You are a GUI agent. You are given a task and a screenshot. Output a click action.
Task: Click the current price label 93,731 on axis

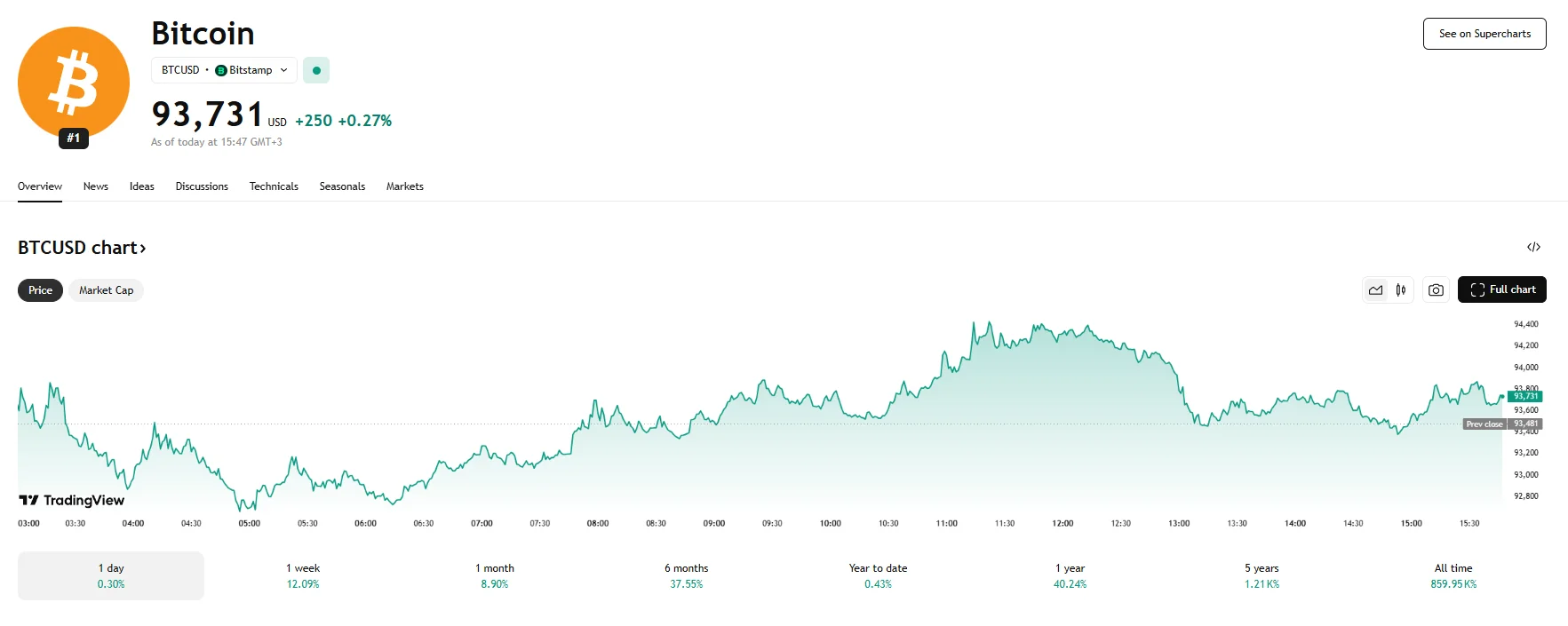tap(1524, 396)
